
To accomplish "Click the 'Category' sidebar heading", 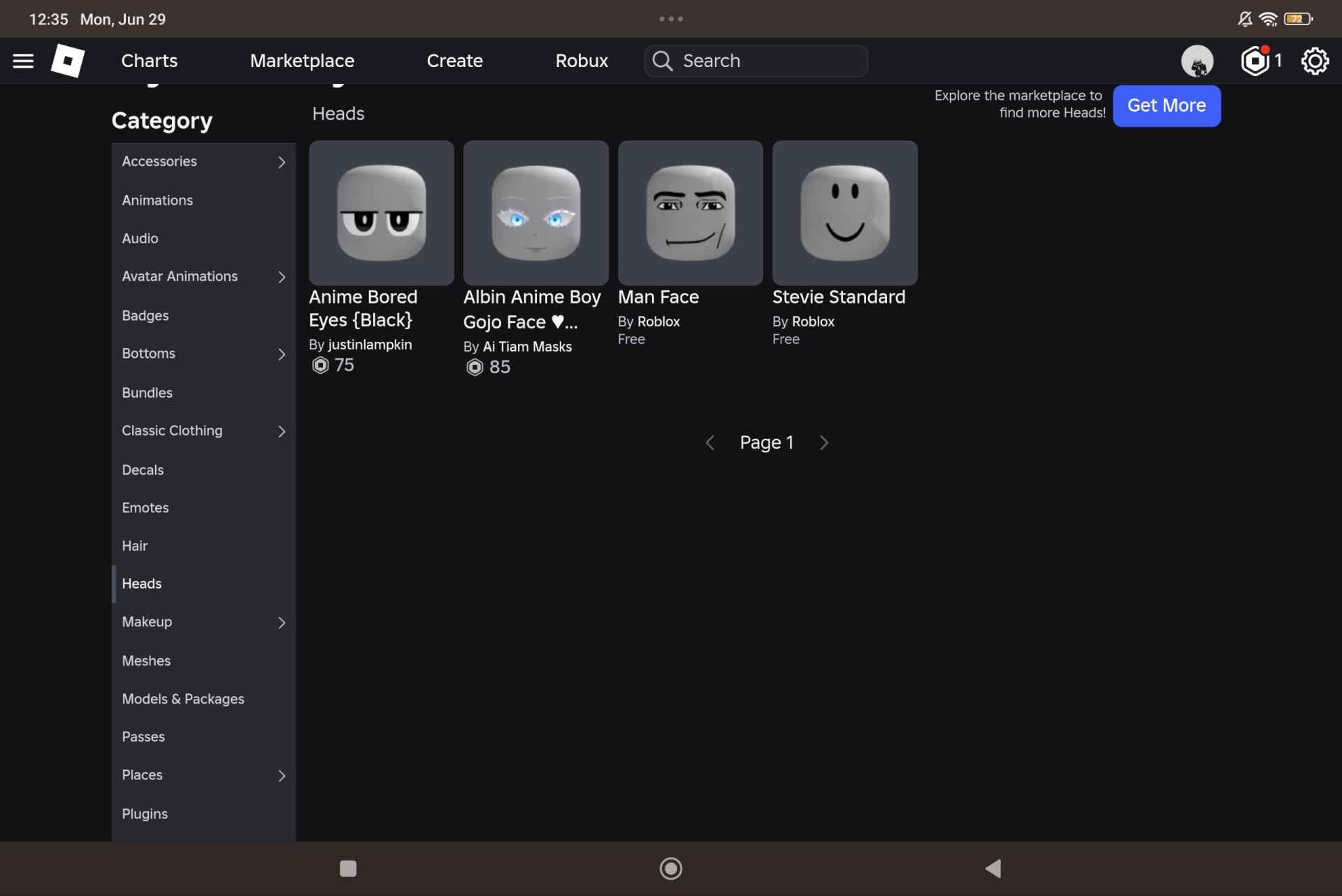I will tap(162, 121).
